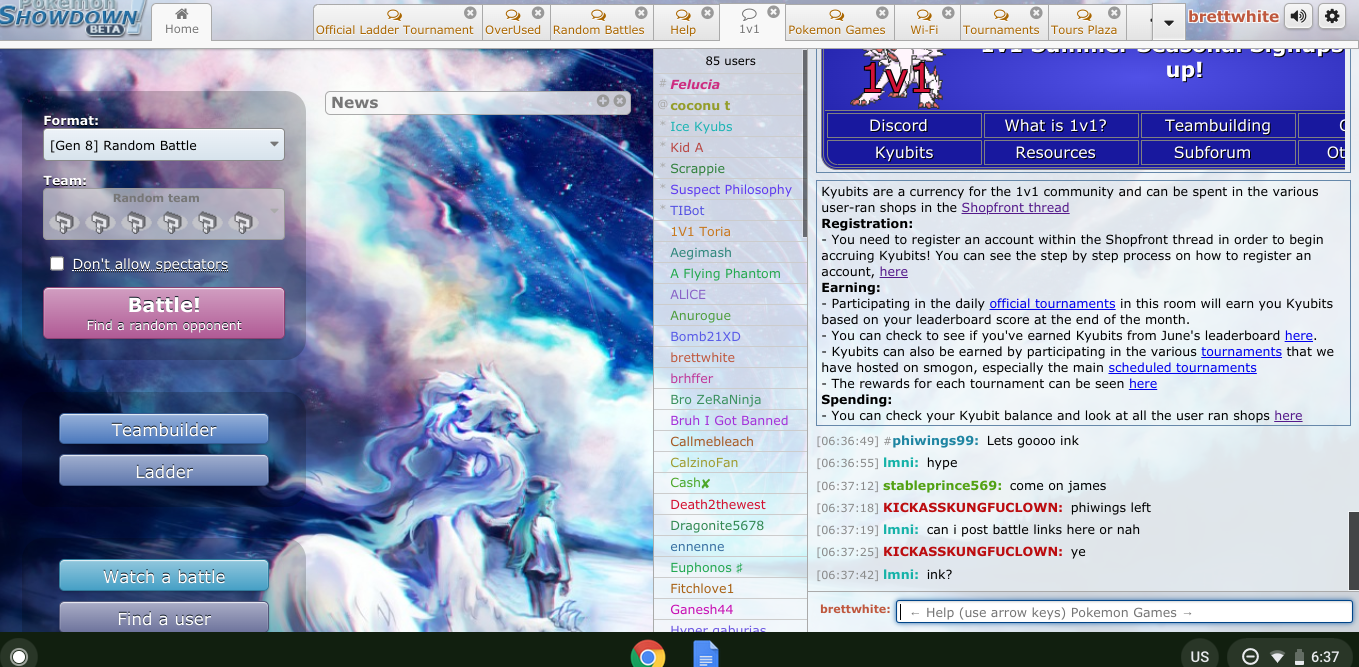Open the Wi-Fi room tab
Viewport: 1359px width, 667px height.
924,22
